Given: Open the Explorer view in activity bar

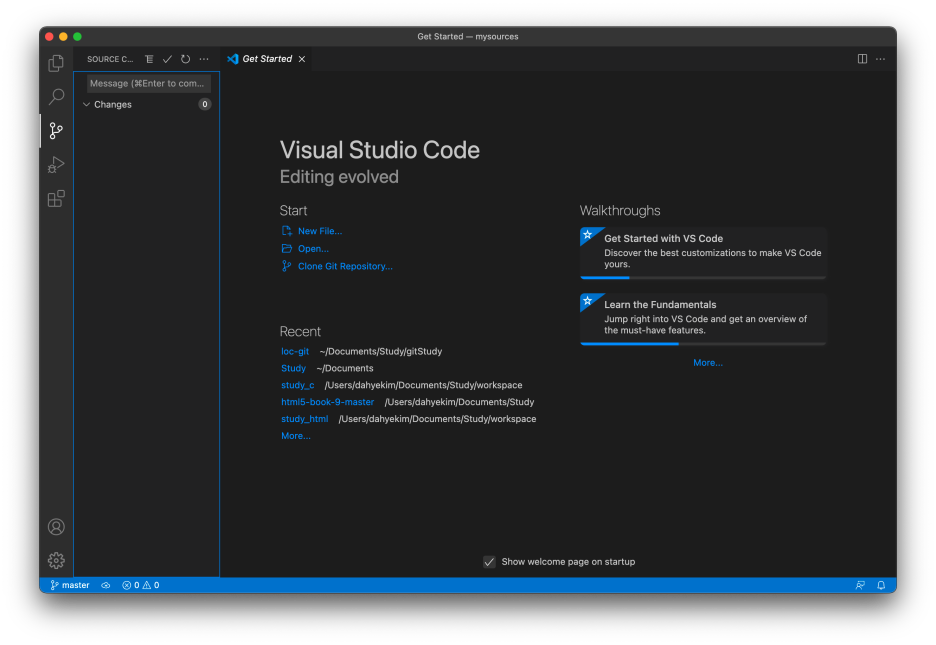Looking at the screenshot, I should click(56, 63).
